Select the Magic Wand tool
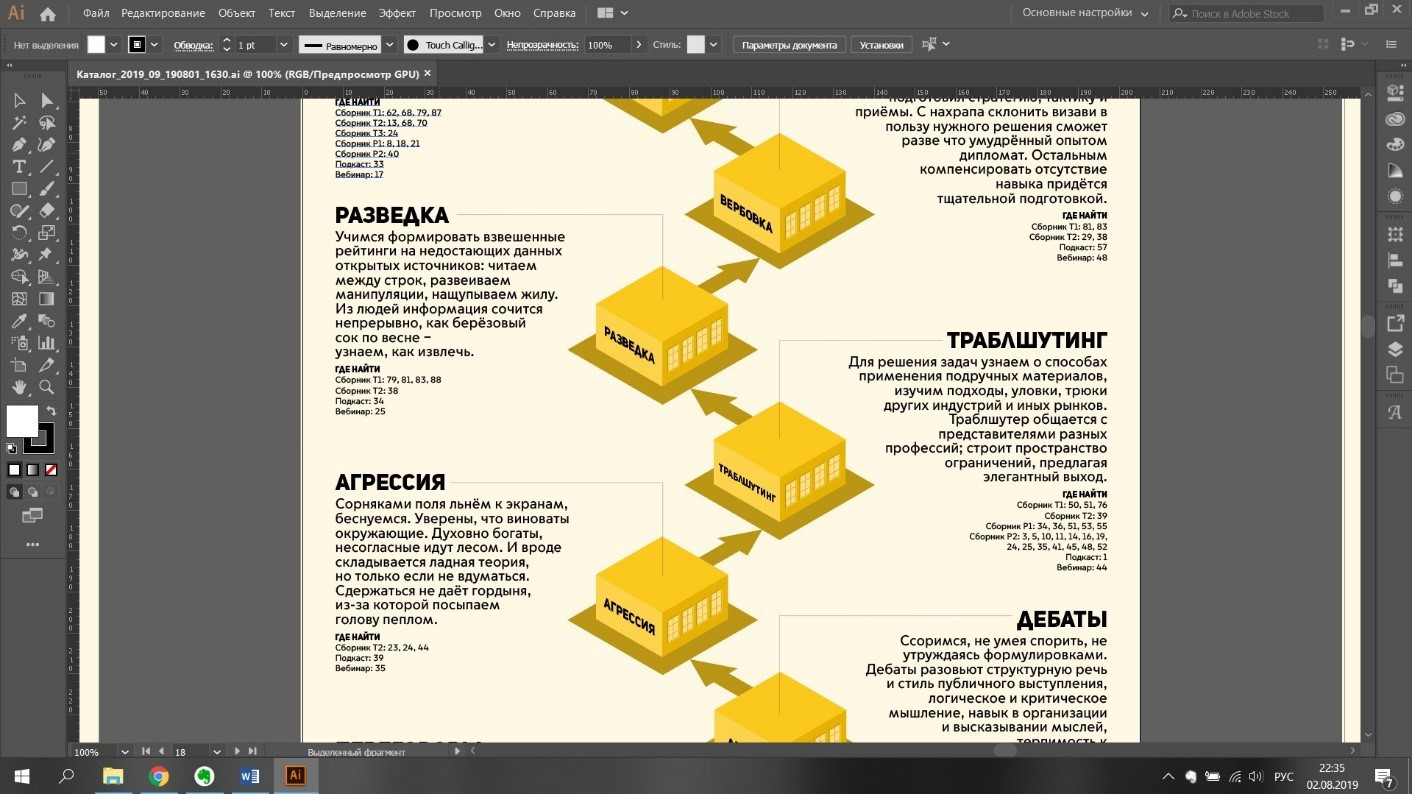Screen dimensions: 1412x794 19,122
